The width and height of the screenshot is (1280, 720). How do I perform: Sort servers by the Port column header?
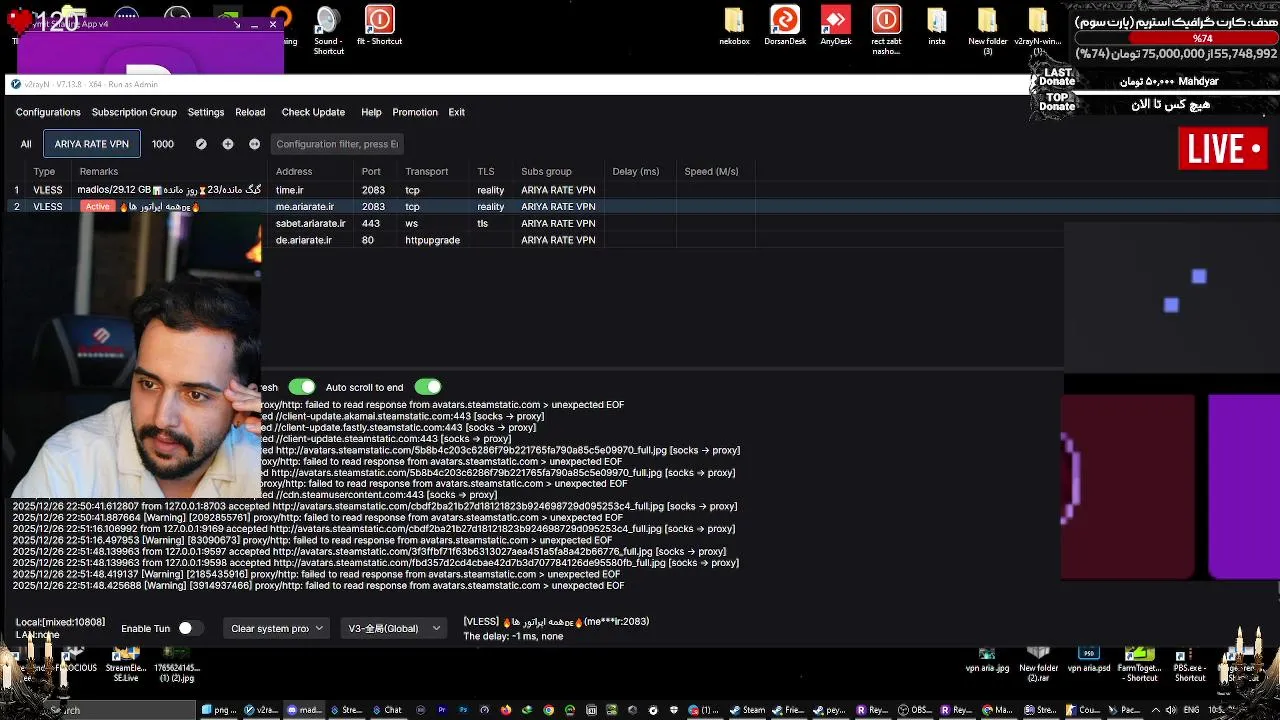[371, 171]
